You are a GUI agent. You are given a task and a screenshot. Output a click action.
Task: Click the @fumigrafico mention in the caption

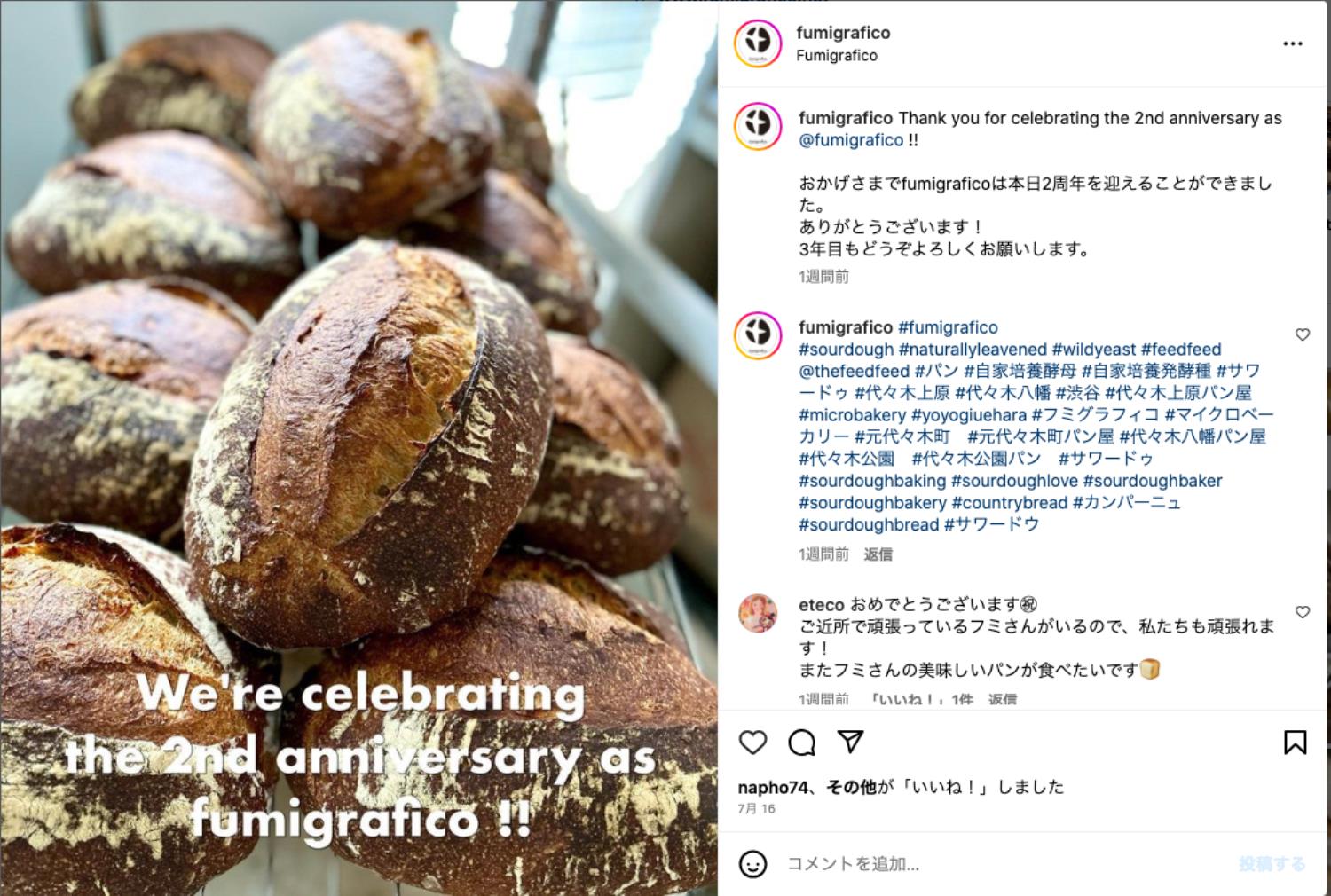(x=851, y=140)
